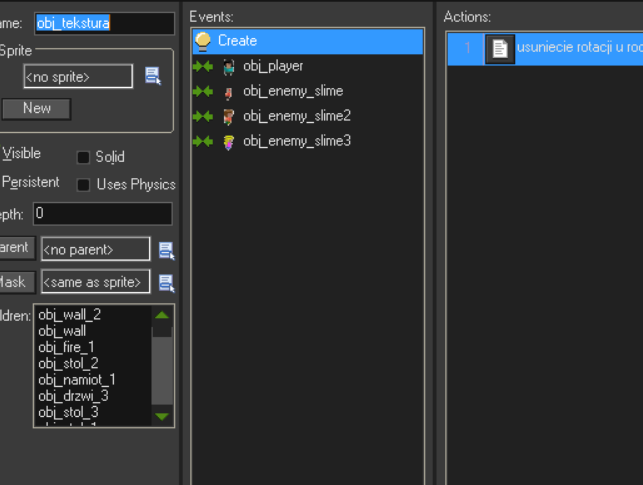Open the sprite selection menu icon
The width and height of the screenshot is (643, 485).
153,76
